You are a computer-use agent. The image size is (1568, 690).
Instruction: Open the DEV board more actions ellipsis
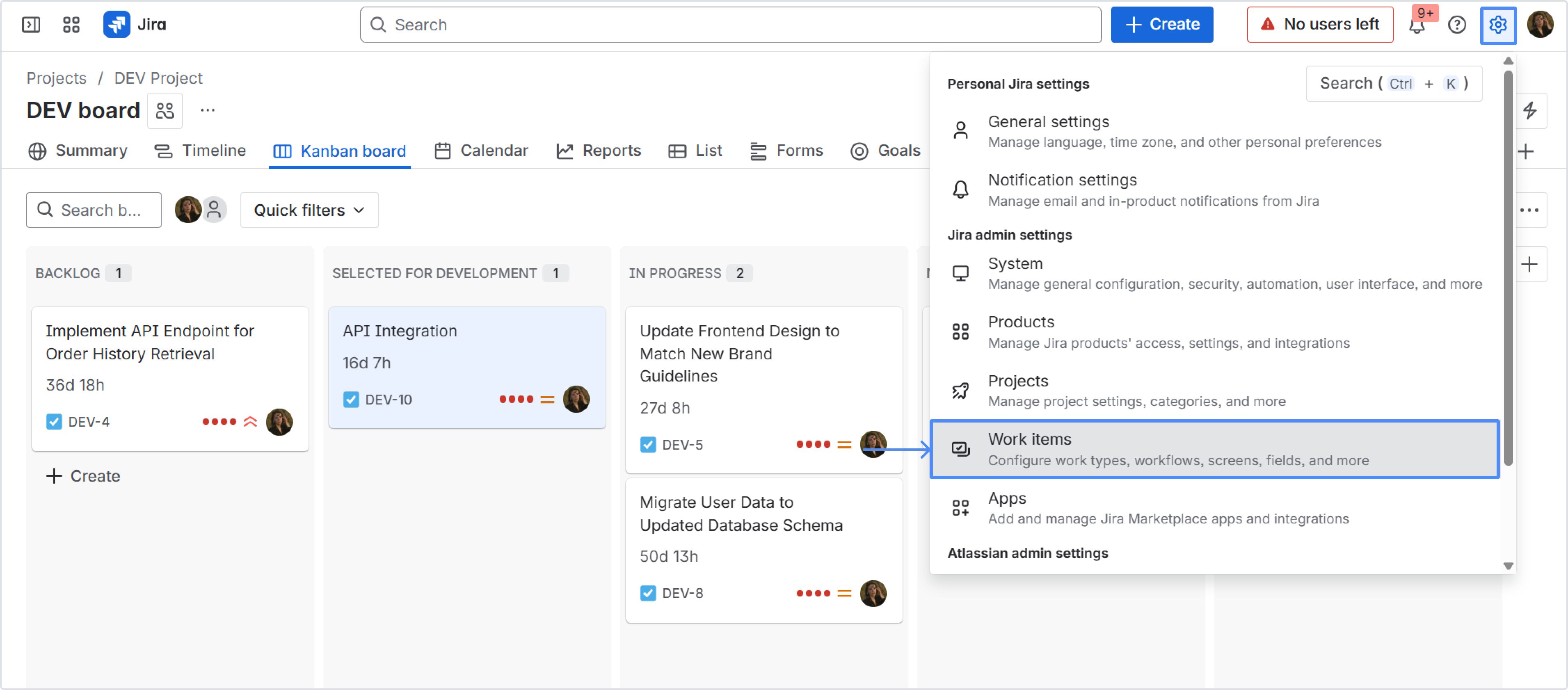[208, 111]
